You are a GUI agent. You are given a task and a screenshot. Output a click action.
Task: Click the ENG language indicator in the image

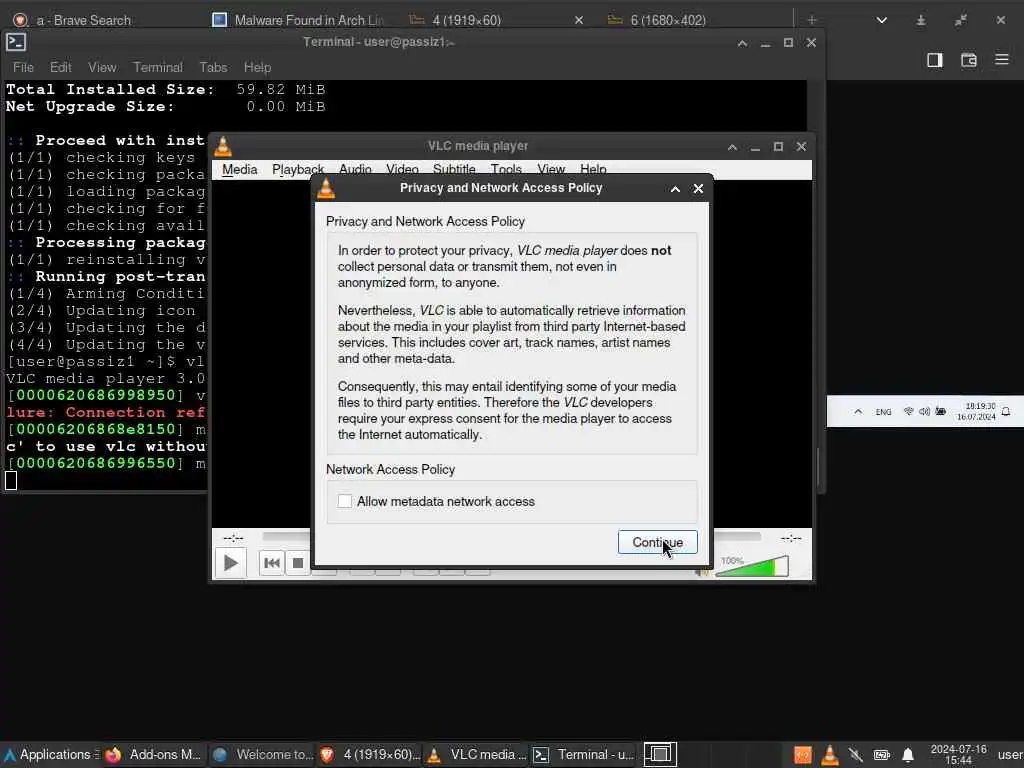(x=883, y=411)
